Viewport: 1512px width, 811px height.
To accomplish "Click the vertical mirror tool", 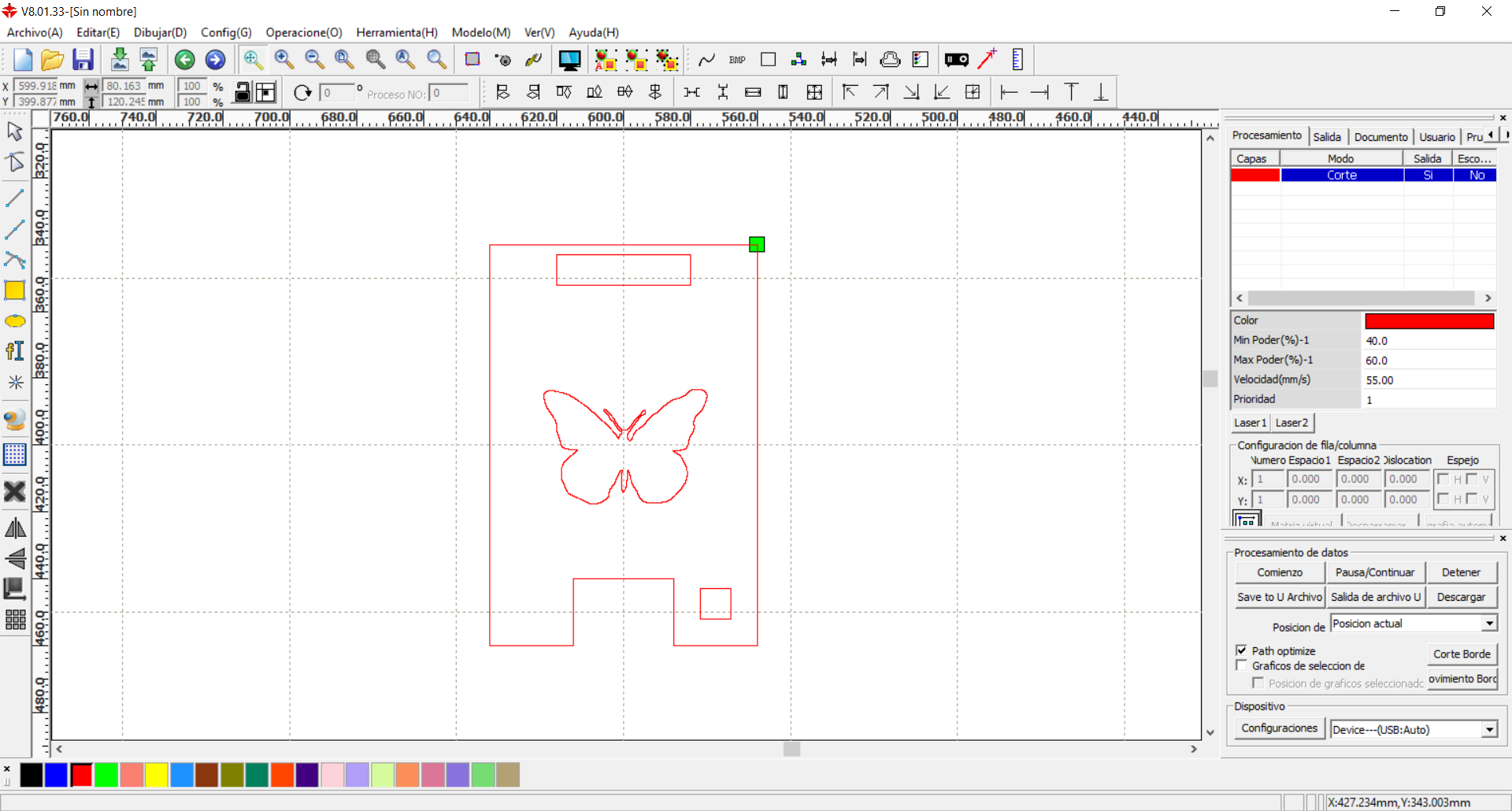I will click(x=15, y=558).
